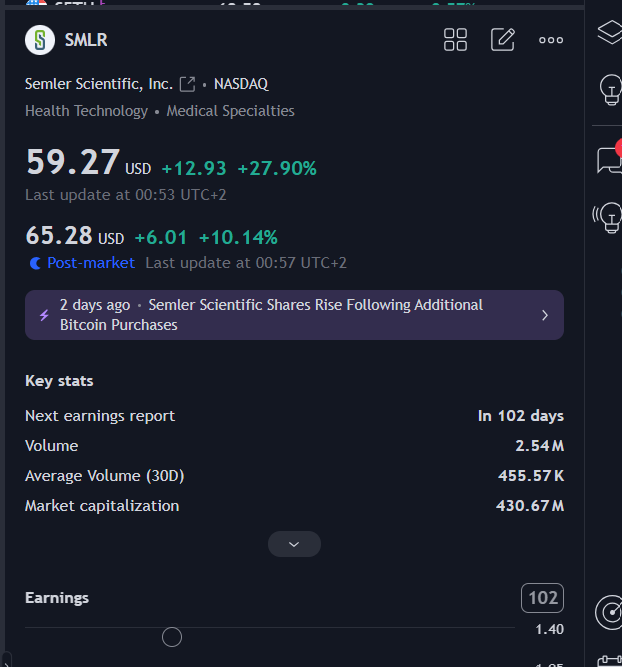The image size is (622, 667).
Task: Open the Semler Scientific Bitcoin news chevron
Action: tap(545, 315)
